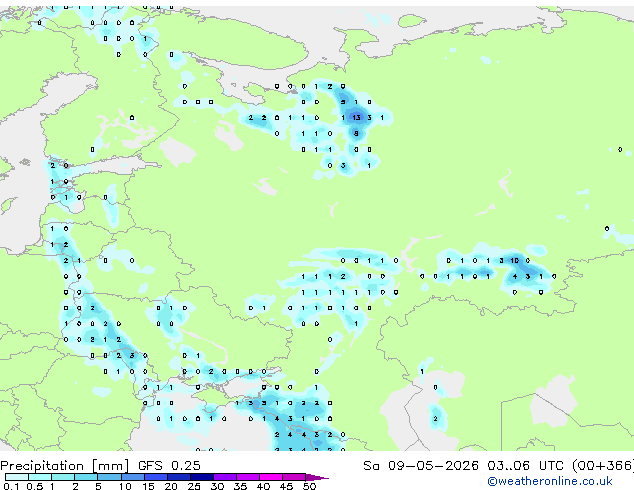Viewport: 634px width, 490px height.
Task: Click the legend label '30'
Action: (x=217, y=486)
